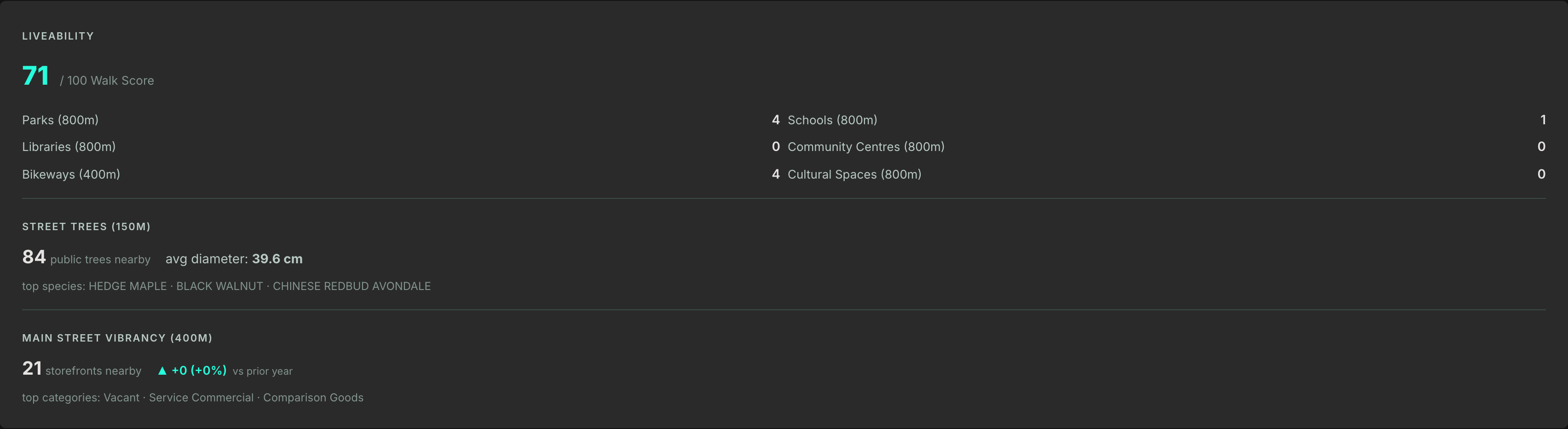Viewport: 1568px width, 429px height.
Task: Click the Schools (800m) label
Action: 832,120
